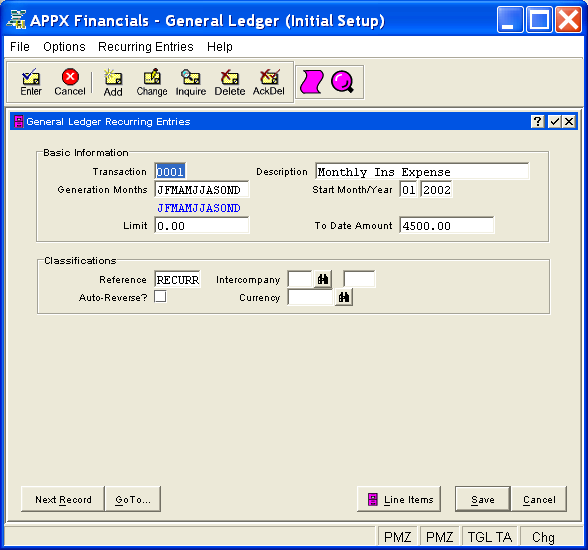The width and height of the screenshot is (588, 550).
Task: Click the Line Items button
Action: (399, 499)
